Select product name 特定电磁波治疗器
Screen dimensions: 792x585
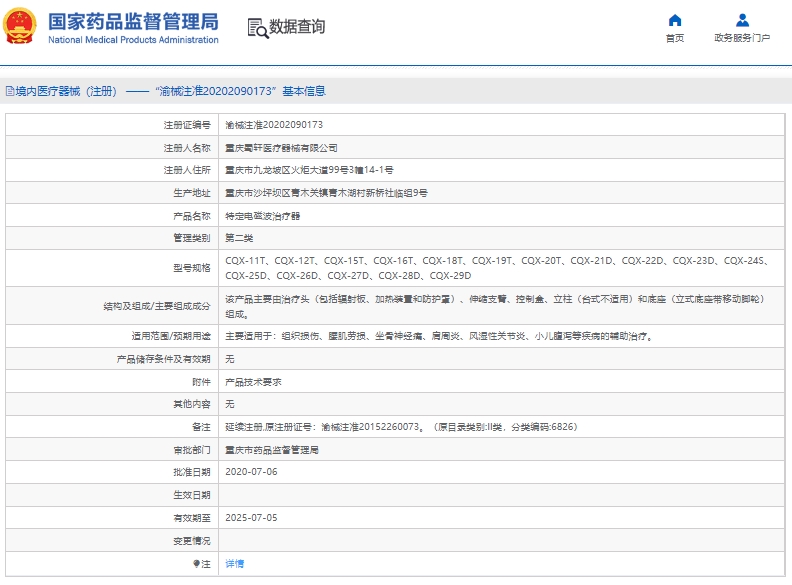coord(263,216)
